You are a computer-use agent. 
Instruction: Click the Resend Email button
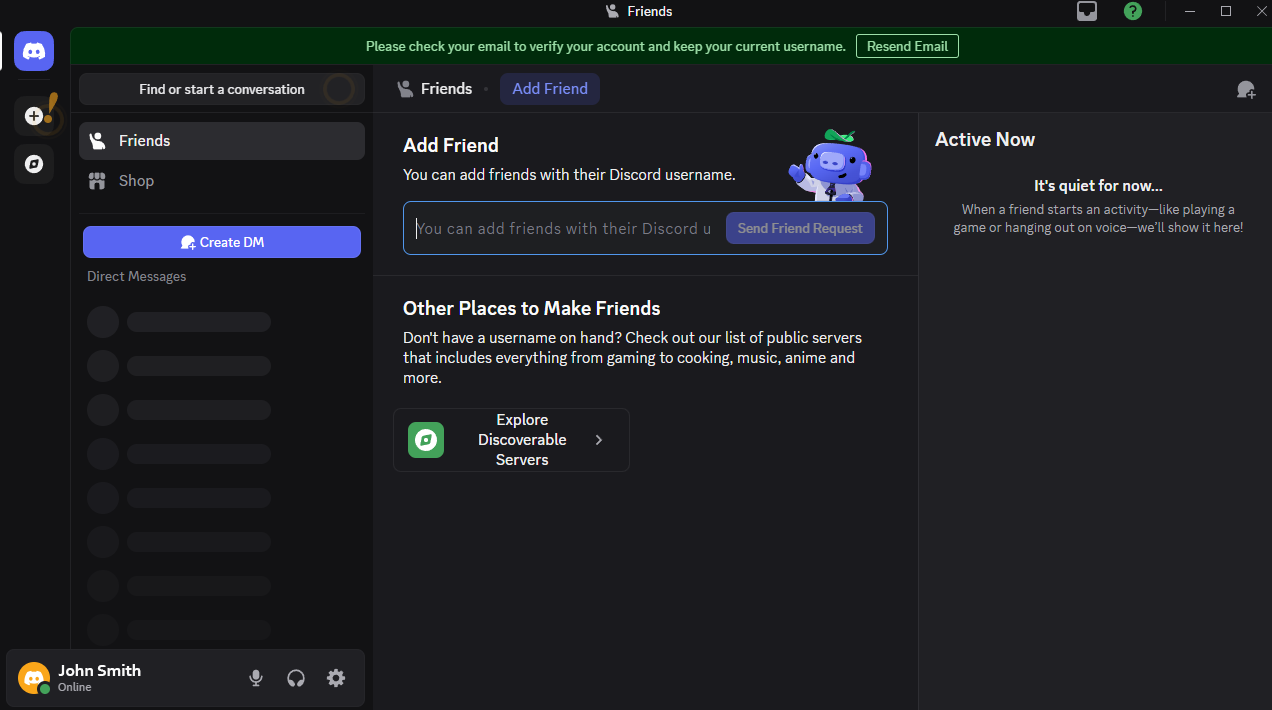(907, 46)
